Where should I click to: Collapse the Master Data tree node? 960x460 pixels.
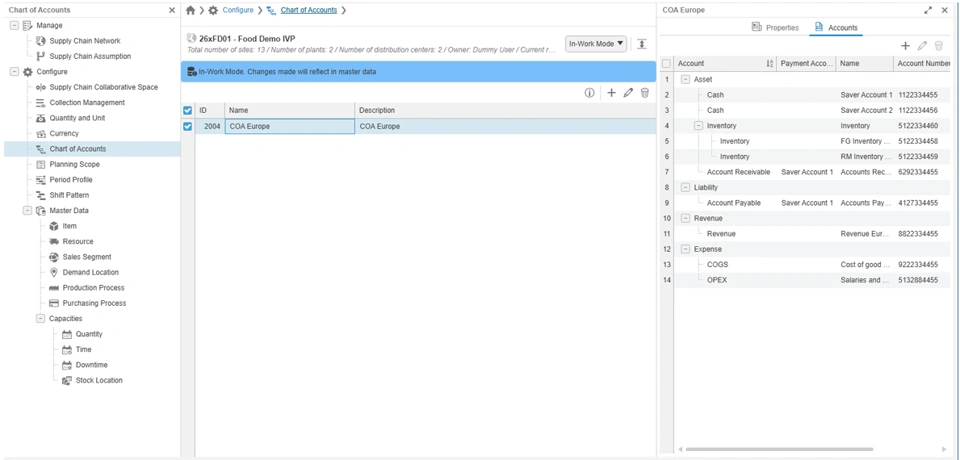27,211
